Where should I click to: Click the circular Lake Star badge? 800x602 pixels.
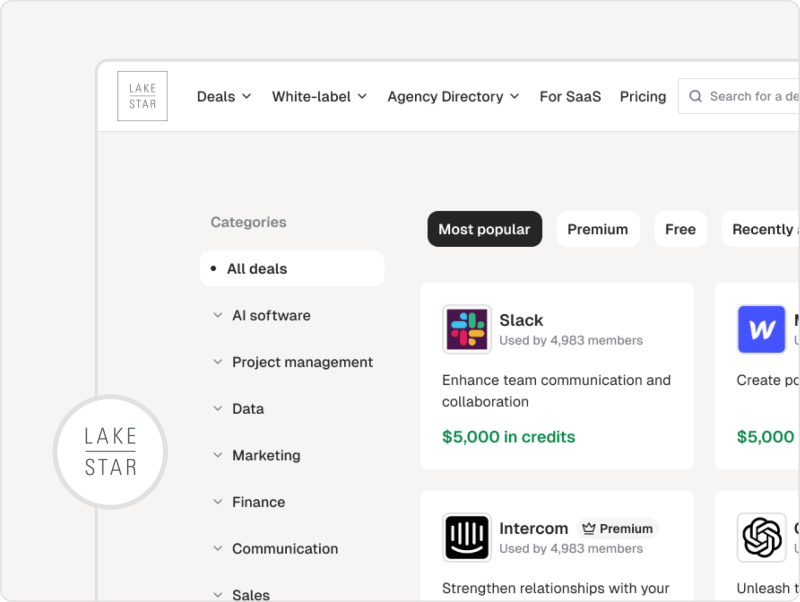[110, 452]
